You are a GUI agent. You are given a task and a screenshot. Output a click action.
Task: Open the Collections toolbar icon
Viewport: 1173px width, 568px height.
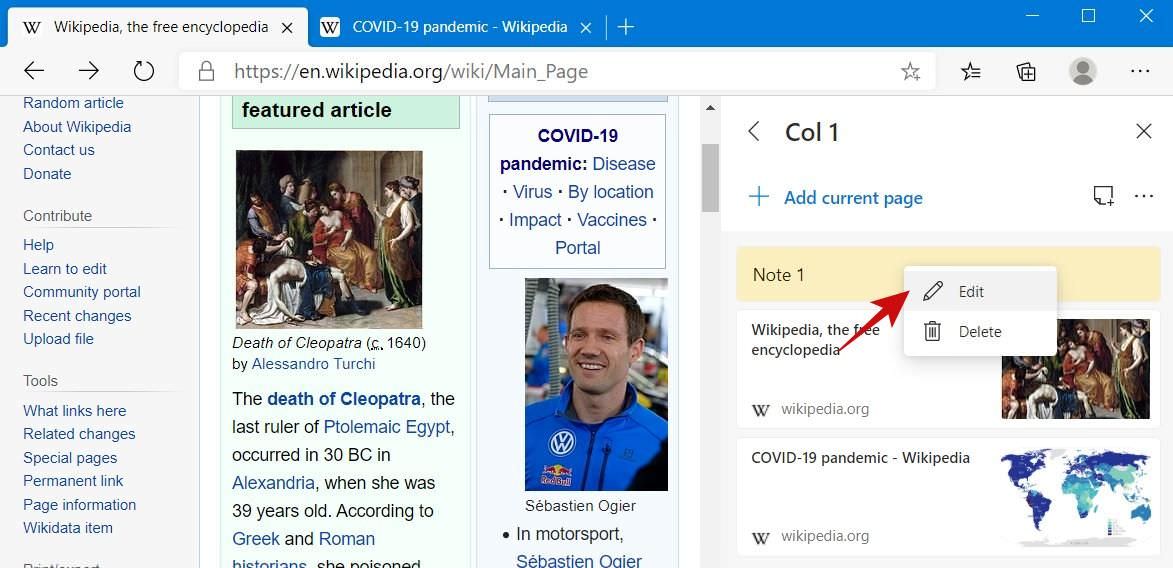(1026, 71)
